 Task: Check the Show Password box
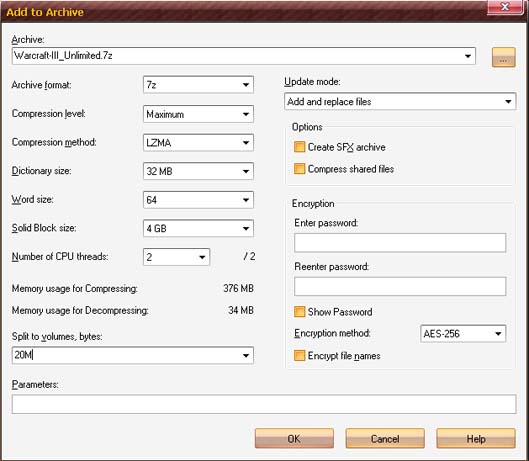click(x=299, y=311)
